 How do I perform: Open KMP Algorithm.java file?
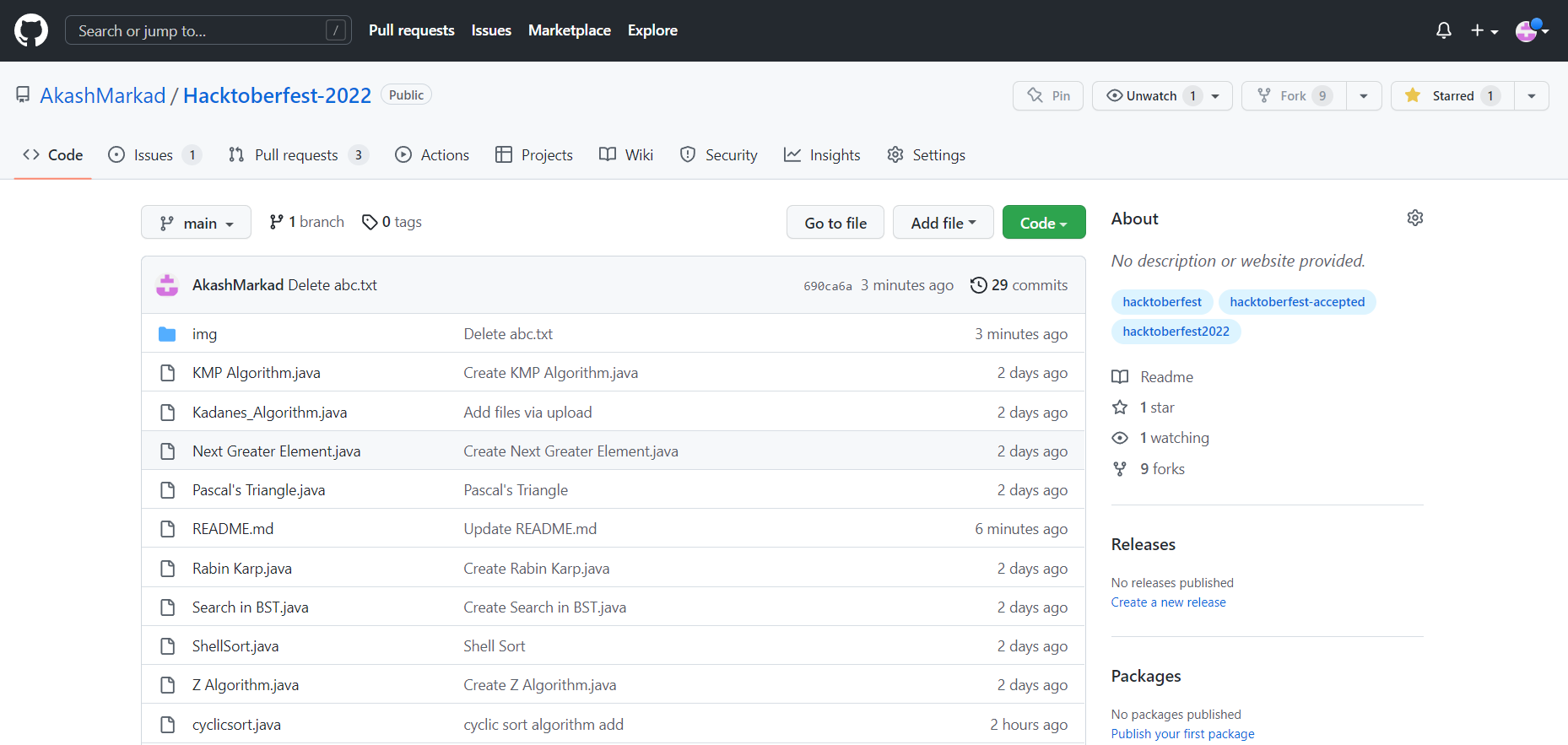click(x=257, y=373)
